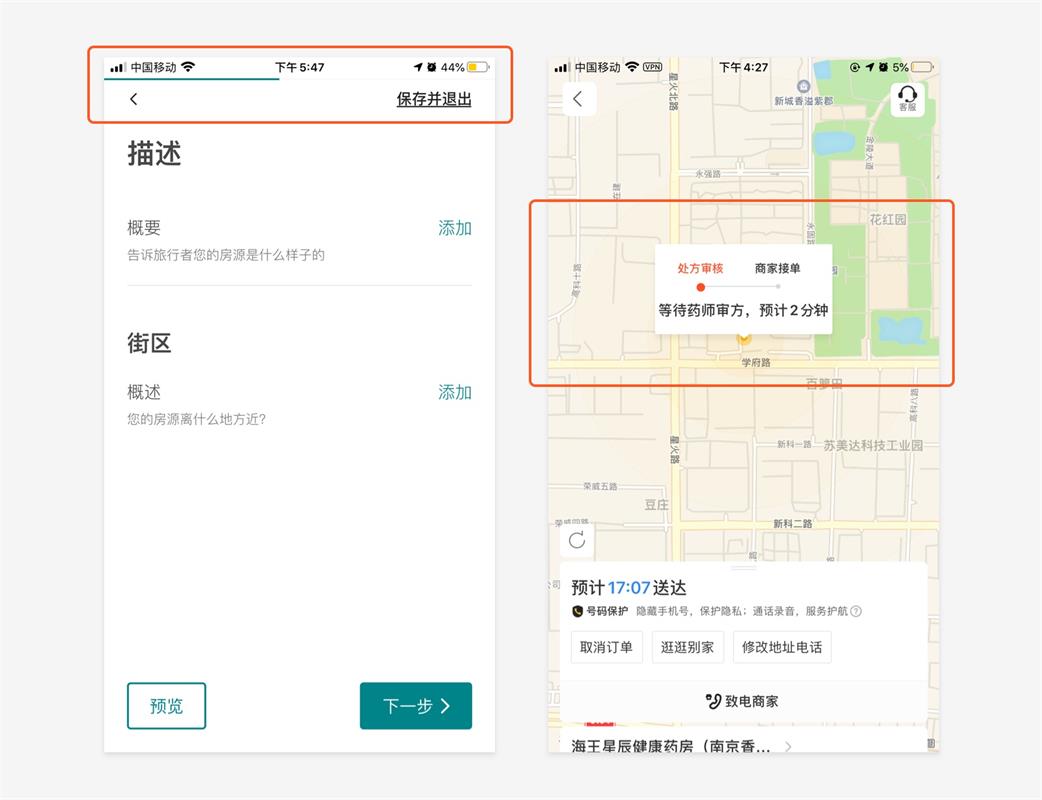
Task: Tap the 逛逛别家 button
Action: (688, 647)
